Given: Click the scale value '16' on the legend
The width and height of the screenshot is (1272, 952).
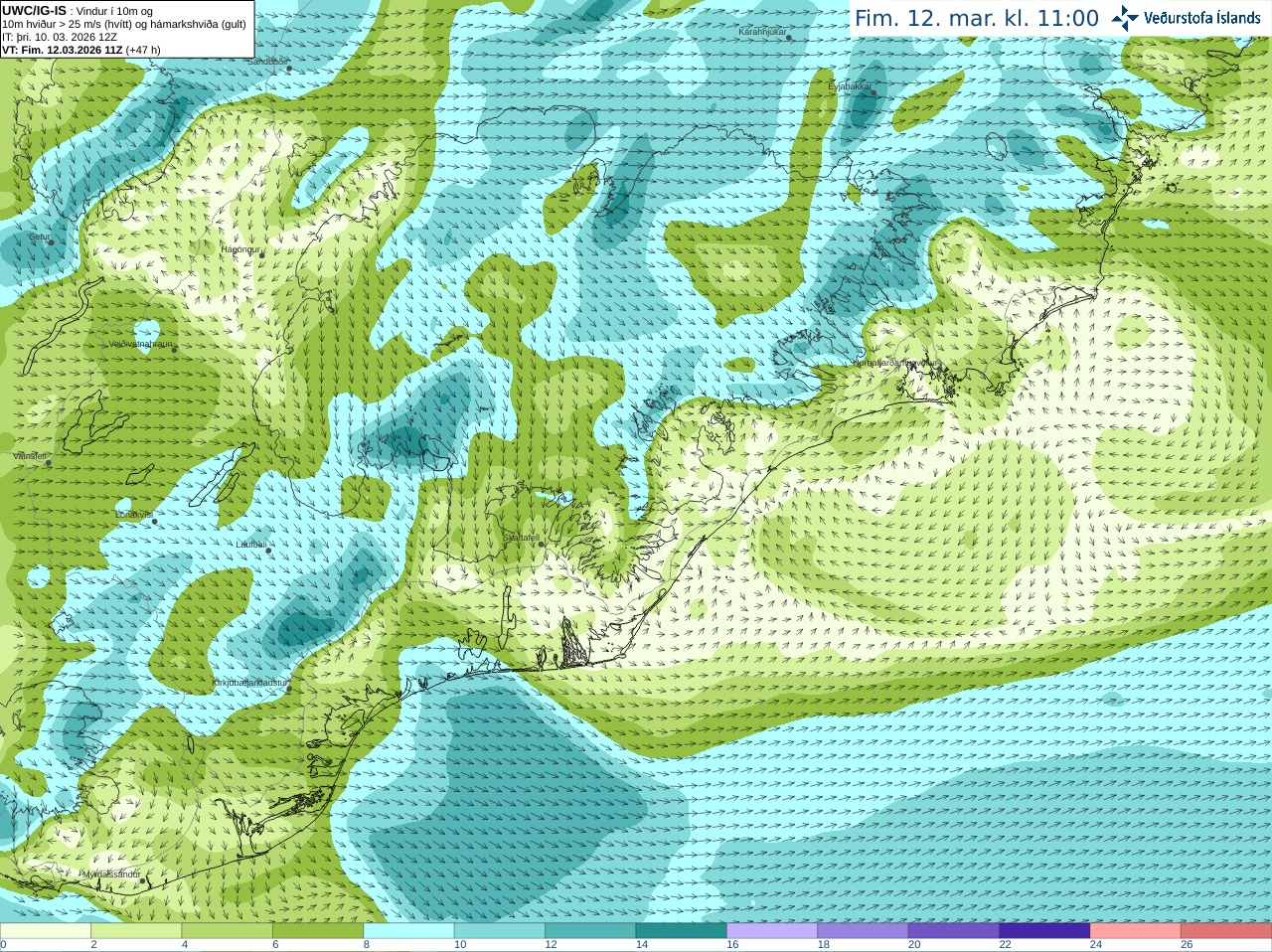Looking at the screenshot, I should (732, 945).
